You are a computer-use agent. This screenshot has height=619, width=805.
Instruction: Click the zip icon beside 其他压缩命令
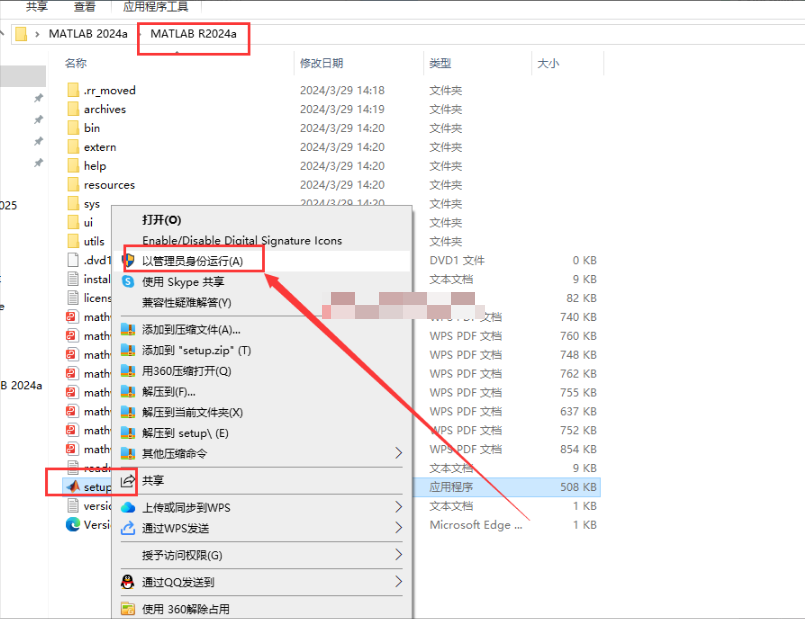128,454
